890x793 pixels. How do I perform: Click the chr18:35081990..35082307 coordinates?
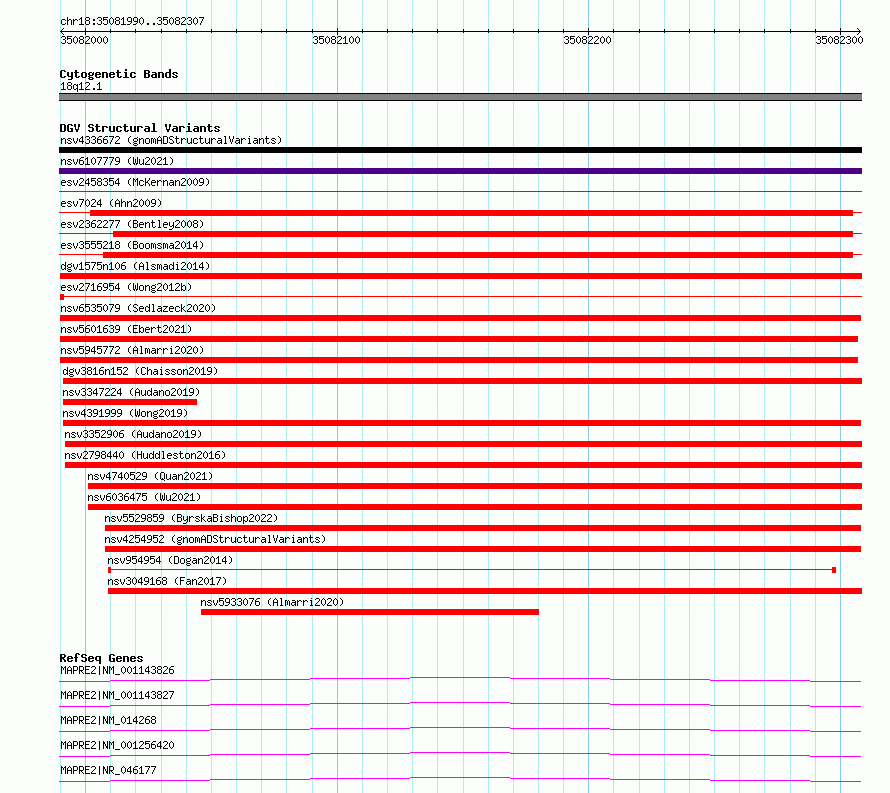point(132,21)
